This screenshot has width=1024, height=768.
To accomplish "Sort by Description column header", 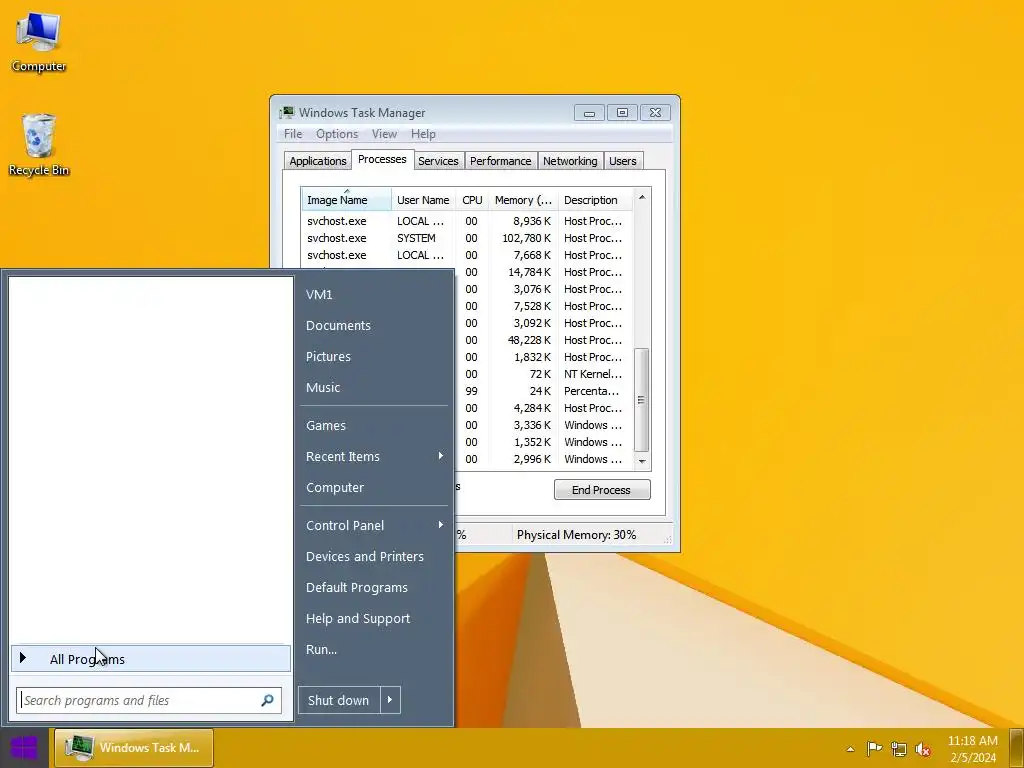I will (x=595, y=200).
